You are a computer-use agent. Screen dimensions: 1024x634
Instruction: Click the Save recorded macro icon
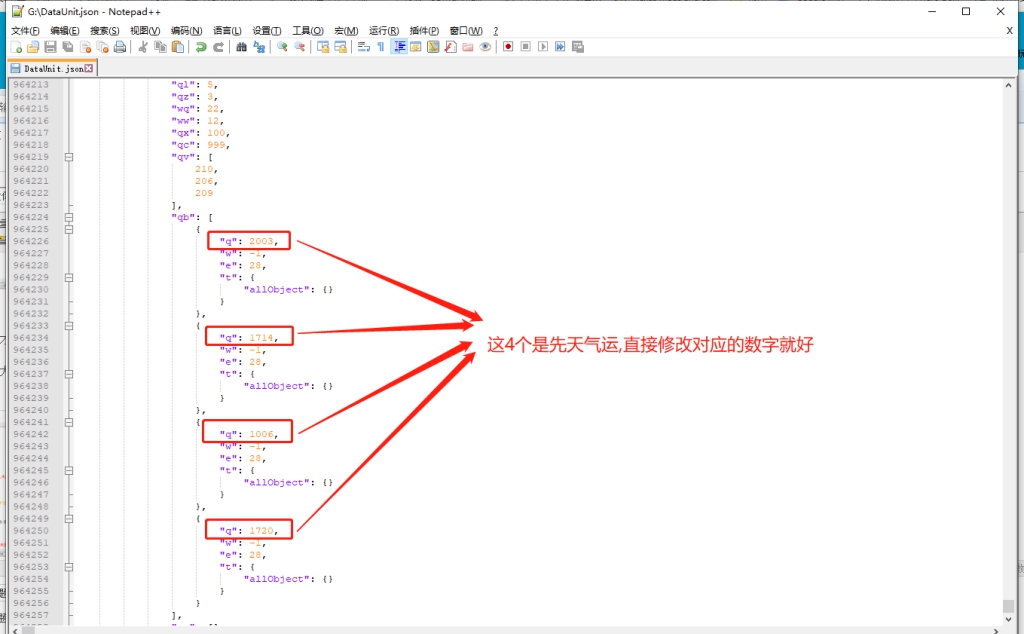pyautogui.click(x=578, y=47)
